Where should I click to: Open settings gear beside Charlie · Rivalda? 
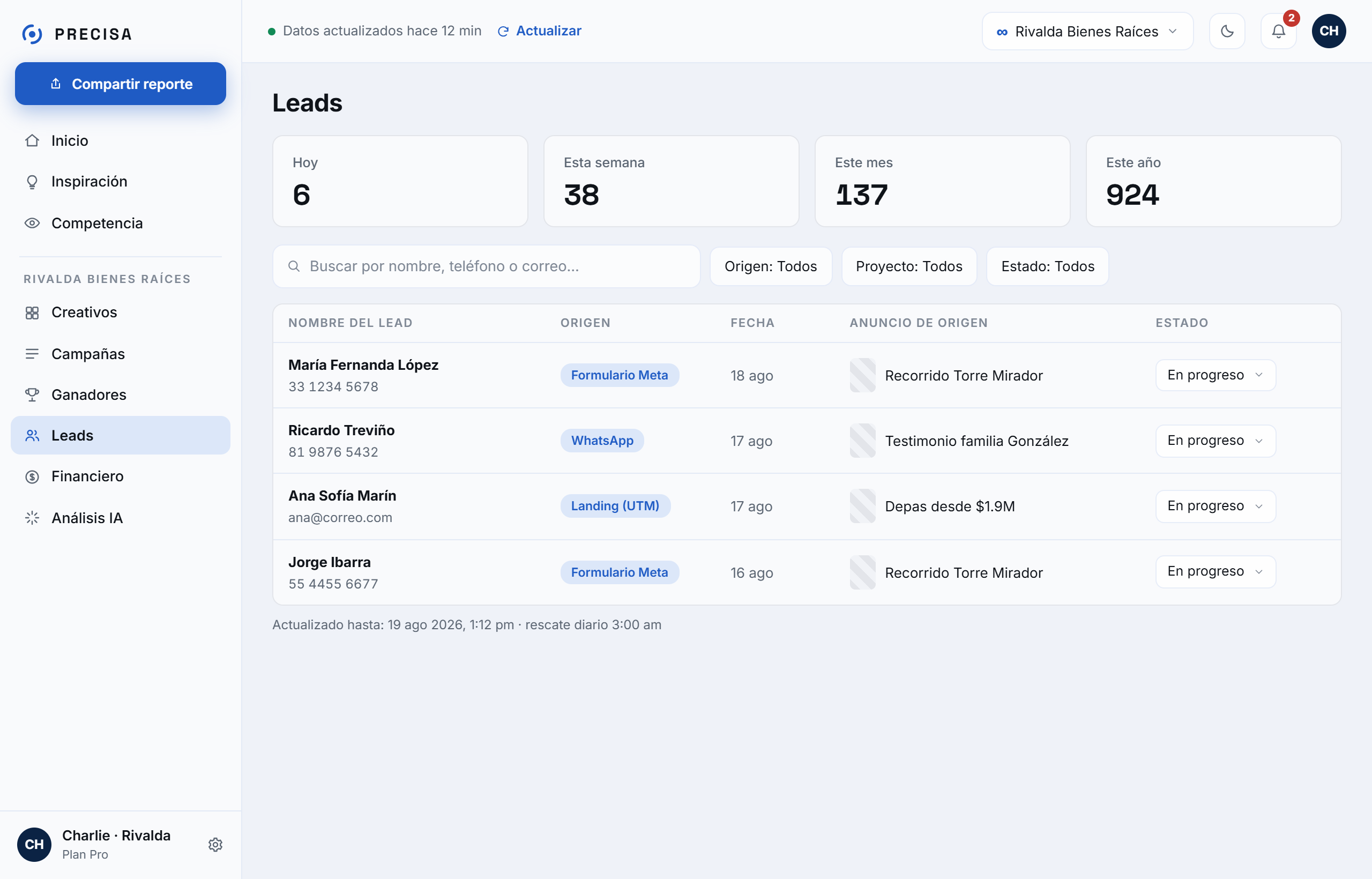click(x=215, y=844)
